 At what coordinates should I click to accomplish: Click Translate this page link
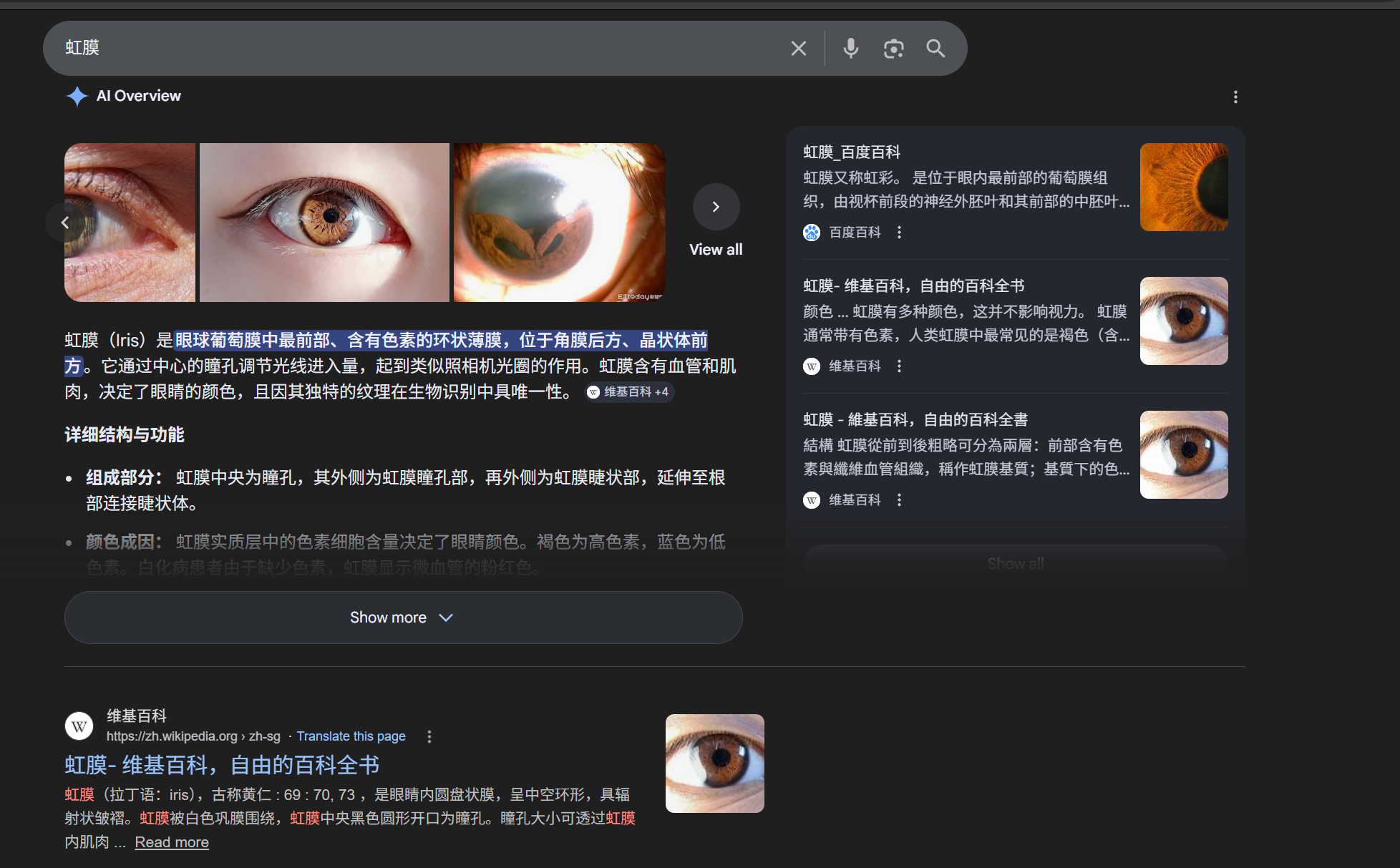[351, 736]
